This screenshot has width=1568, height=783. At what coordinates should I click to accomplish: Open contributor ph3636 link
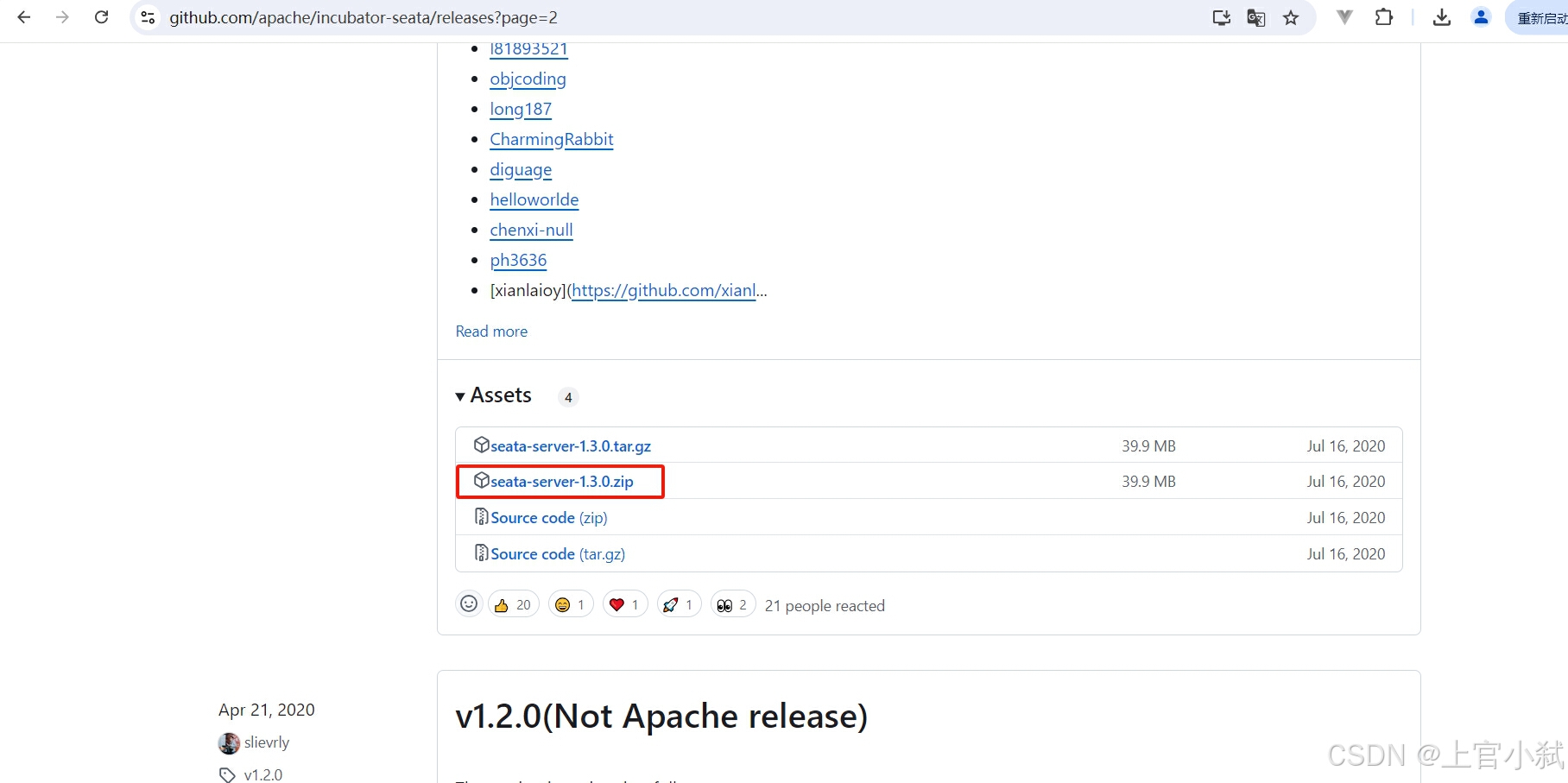click(x=518, y=260)
